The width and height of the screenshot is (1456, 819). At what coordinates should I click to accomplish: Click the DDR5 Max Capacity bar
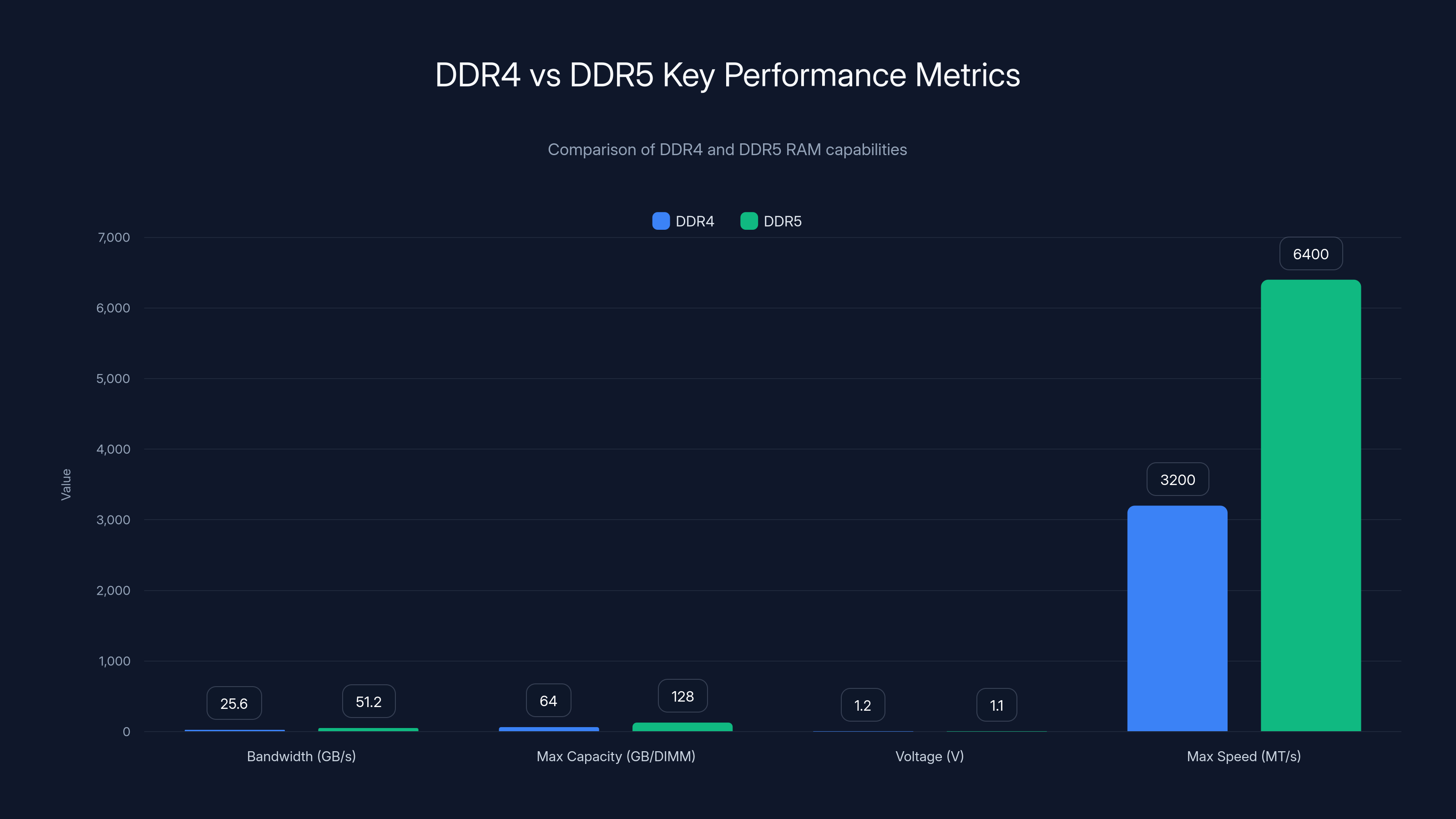click(x=682, y=727)
